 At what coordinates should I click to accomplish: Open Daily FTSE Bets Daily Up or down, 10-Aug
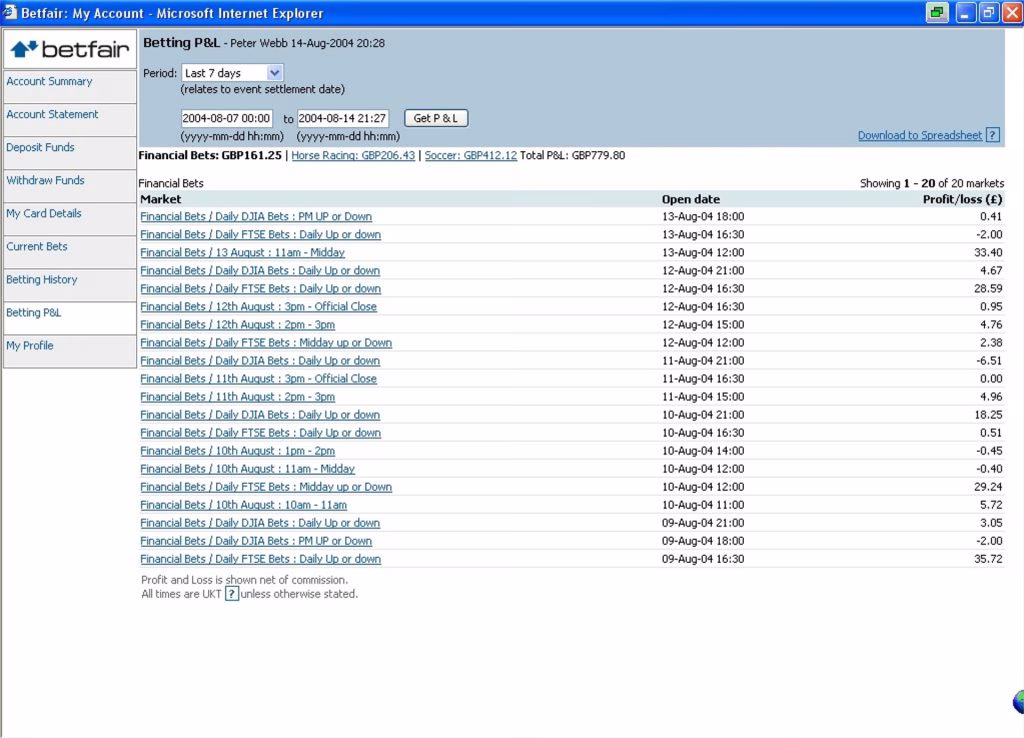[x=261, y=433]
